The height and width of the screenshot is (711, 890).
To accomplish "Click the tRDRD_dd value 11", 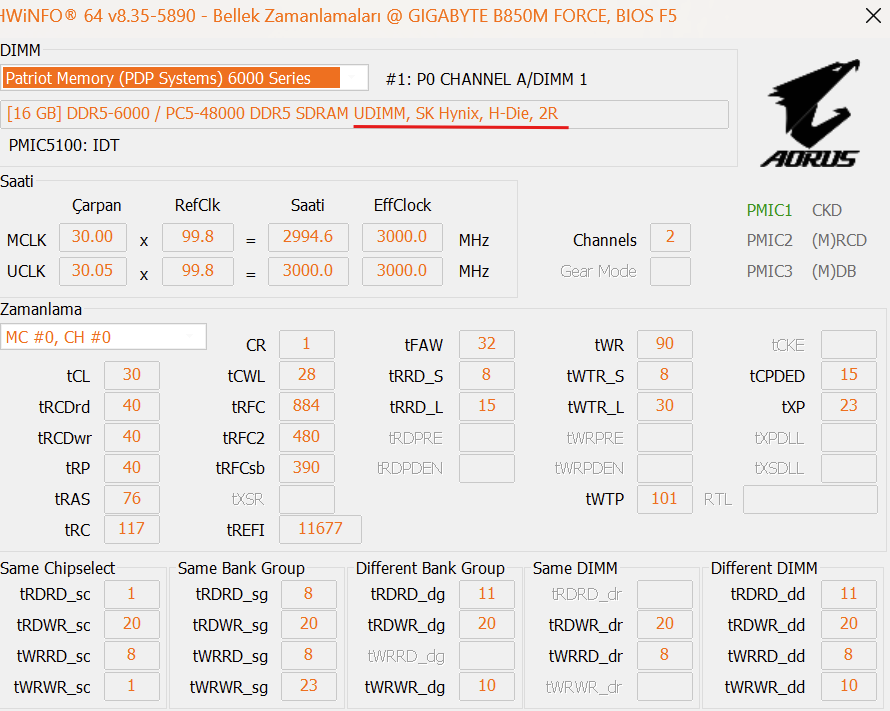I will point(849,594).
